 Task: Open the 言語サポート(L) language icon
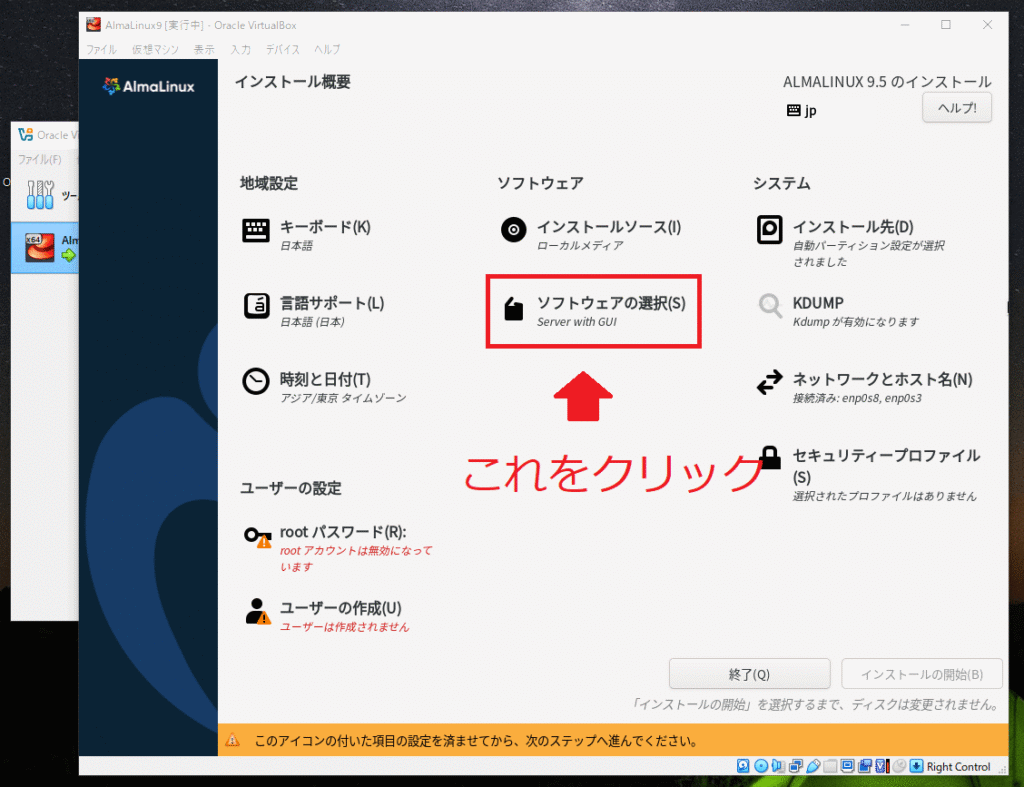(x=256, y=306)
